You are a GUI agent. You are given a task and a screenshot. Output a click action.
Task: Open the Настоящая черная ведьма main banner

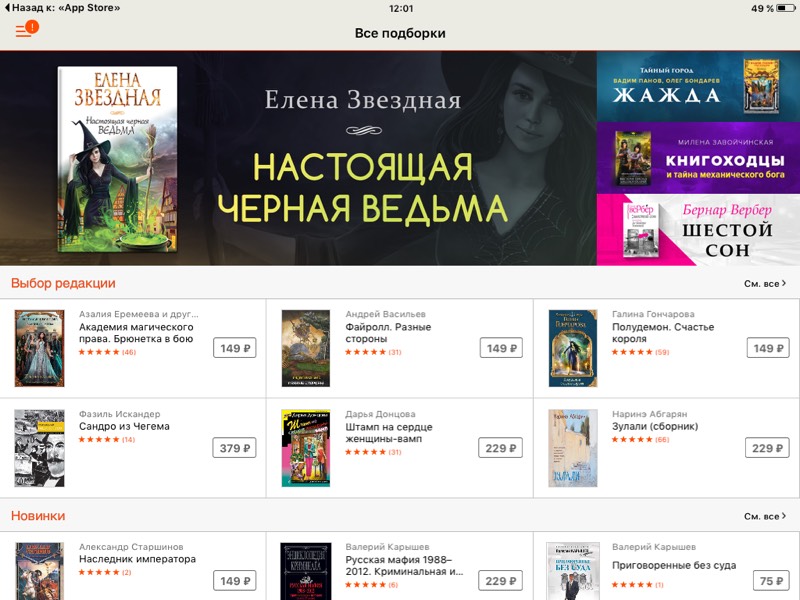tap(298, 158)
